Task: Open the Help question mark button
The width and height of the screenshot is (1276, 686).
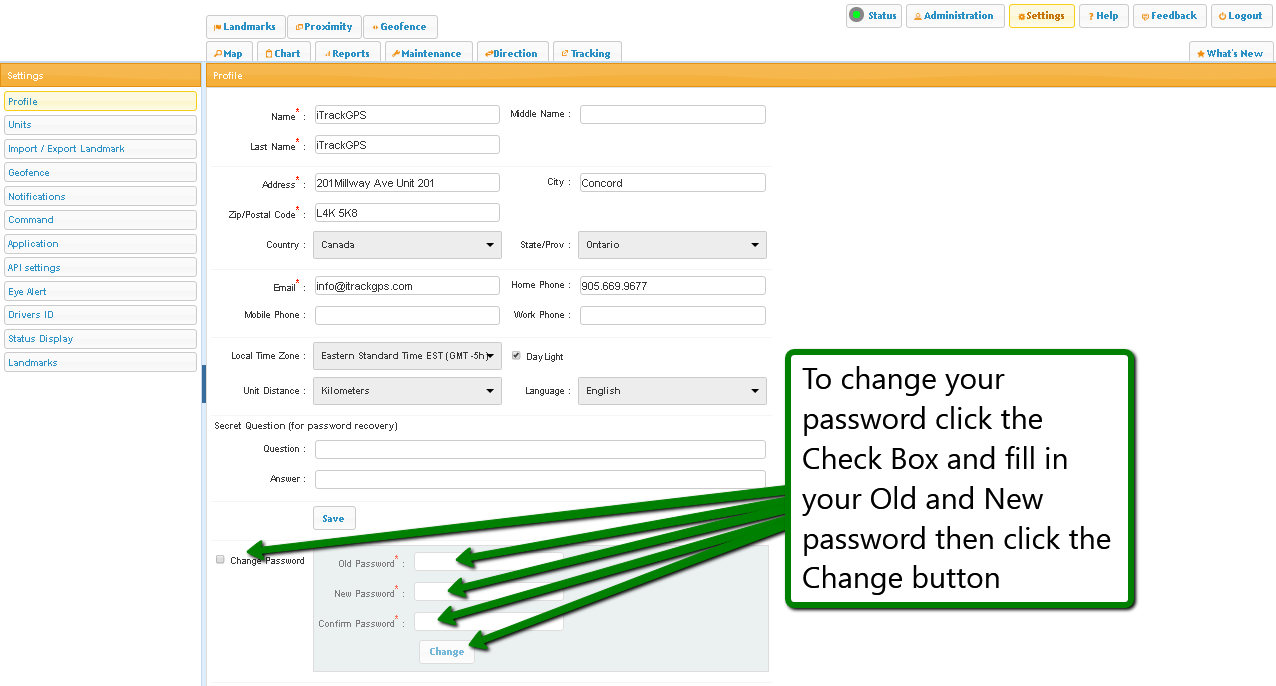Action: pos(1103,16)
